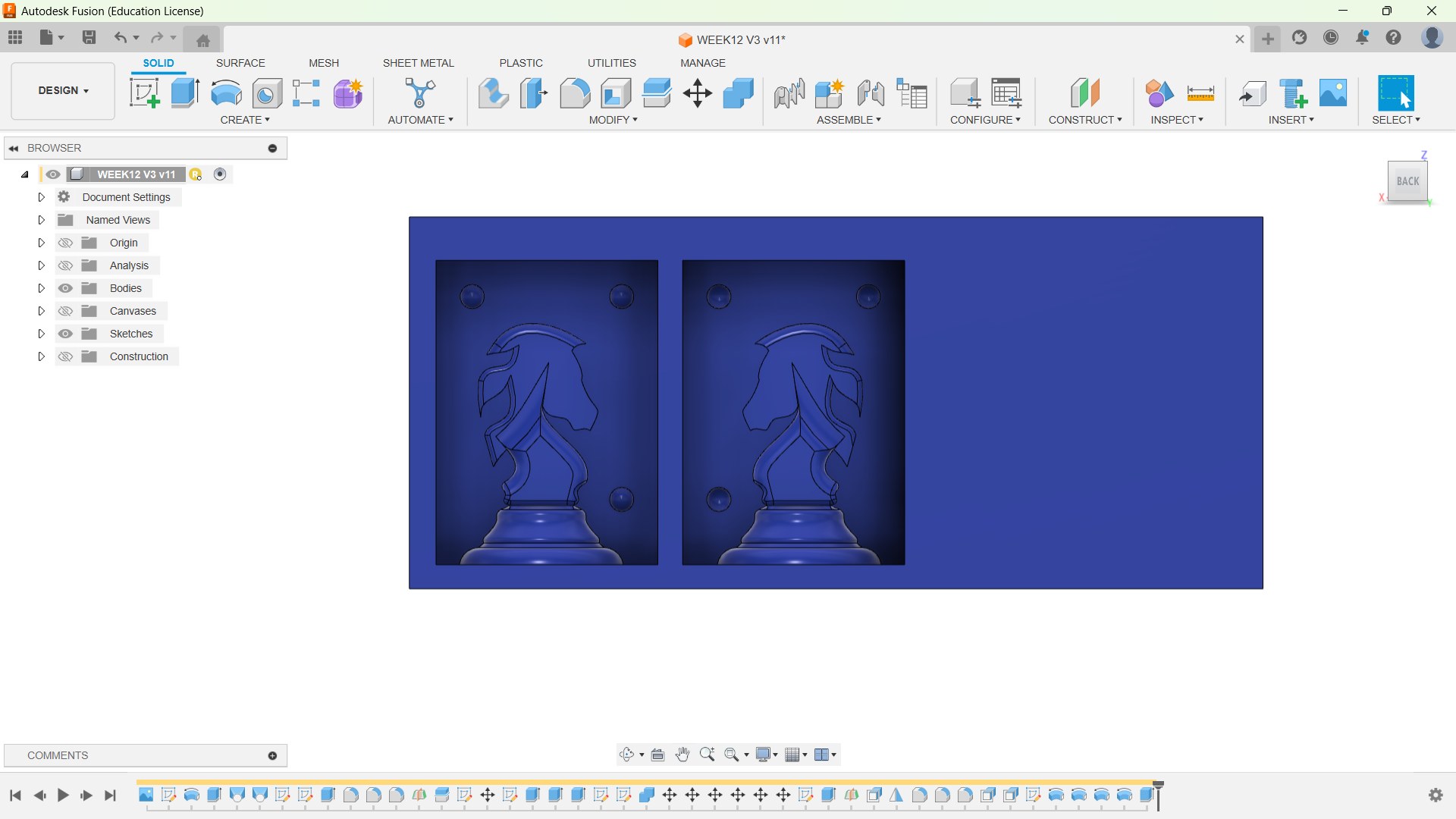Open the DESIGN workspace dropdown
1456x819 pixels.
click(x=63, y=90)
